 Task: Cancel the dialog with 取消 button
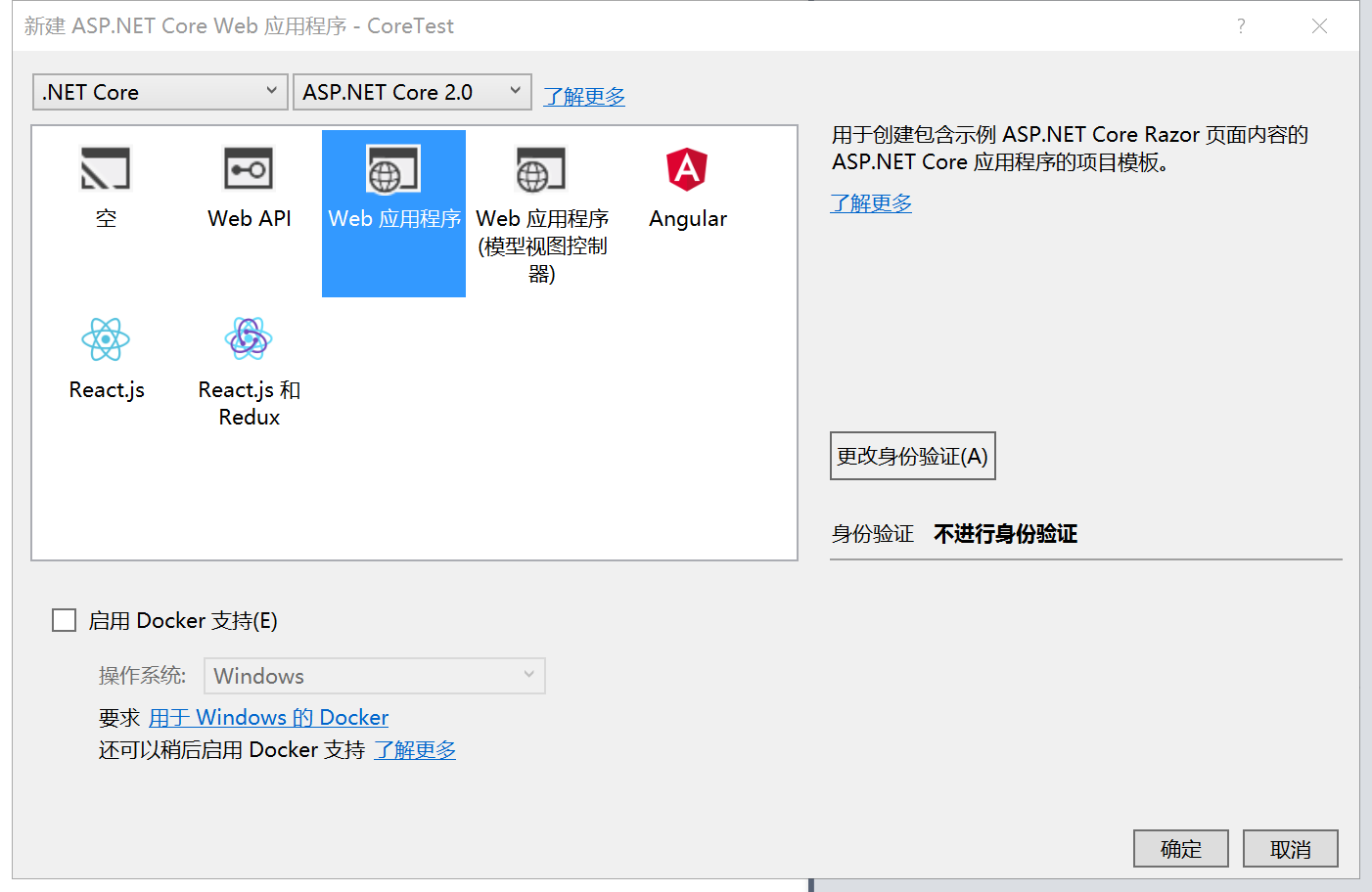click(1291, 849)
